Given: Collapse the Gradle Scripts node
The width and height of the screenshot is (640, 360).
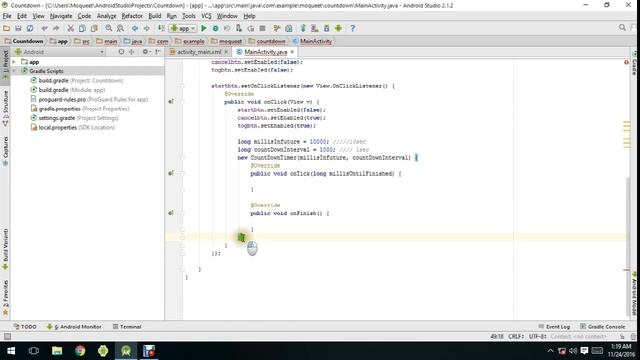Looking at the screenshot, I should (14, 71).
